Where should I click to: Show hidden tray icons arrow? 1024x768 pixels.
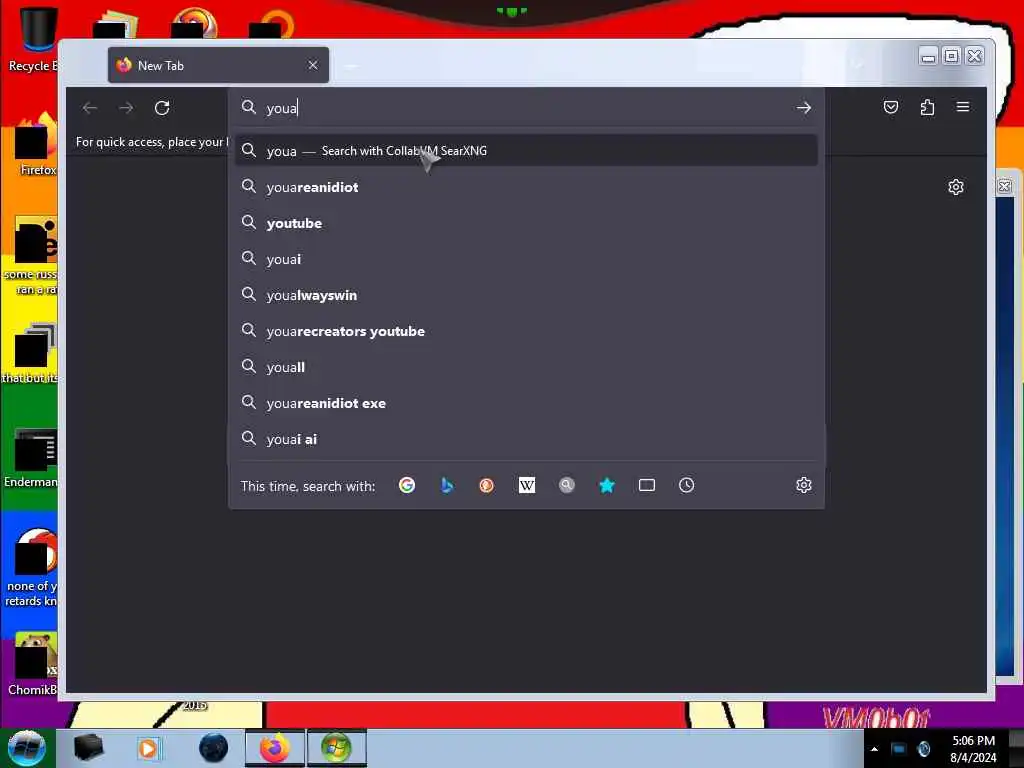coord(874,749)
